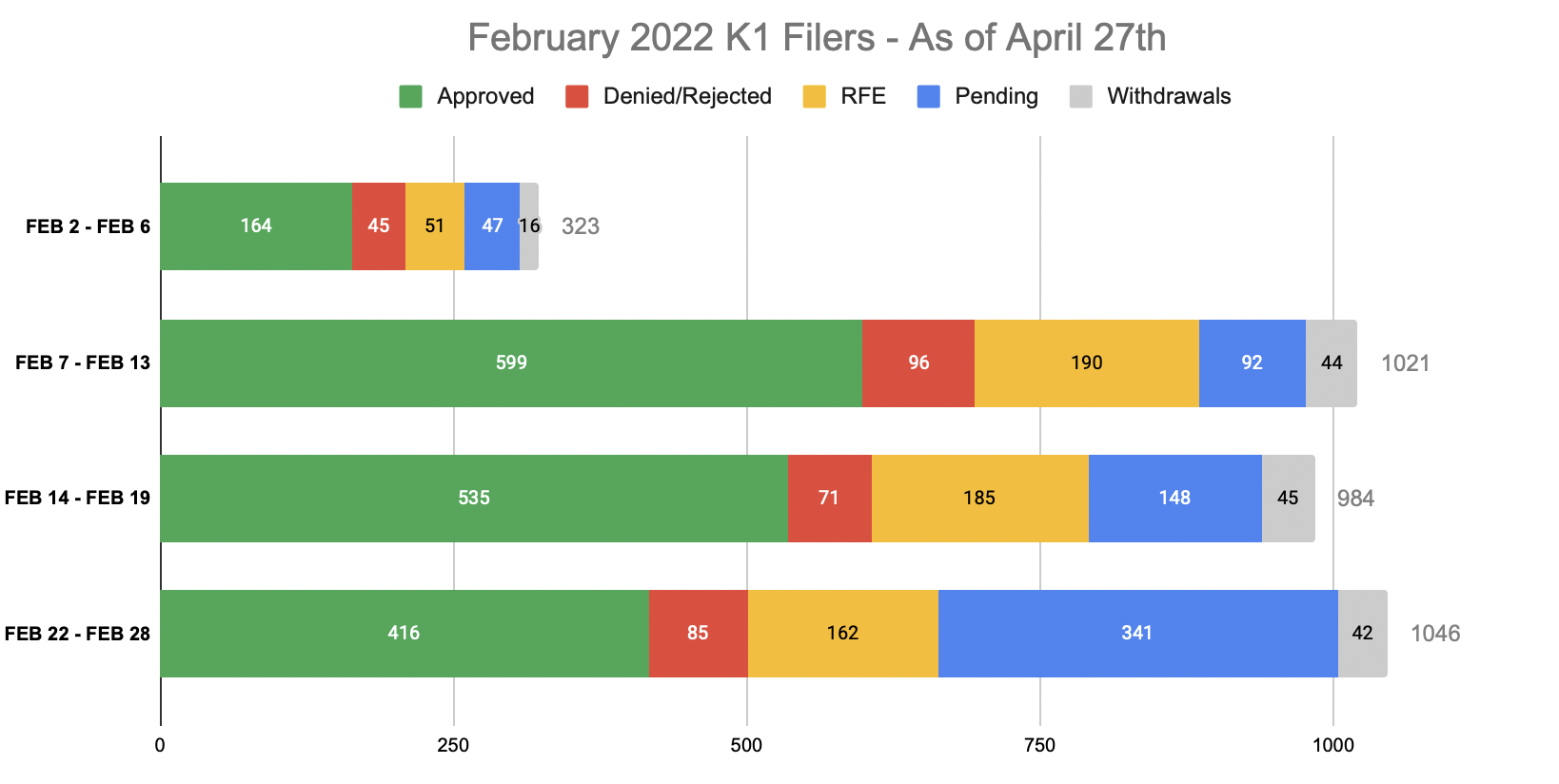Select the Withdrawals legend label

click(x=1169, y=96)
